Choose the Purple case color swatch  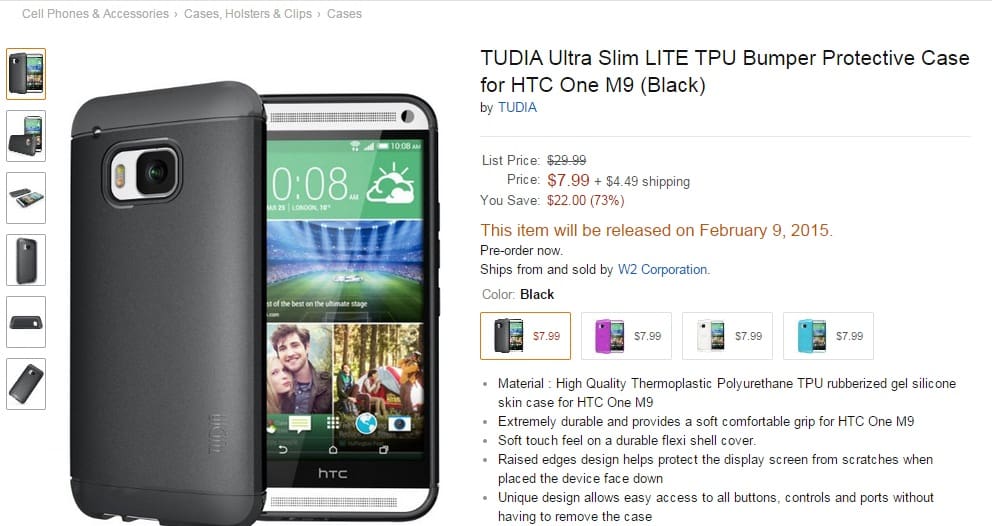(x=626, y=336)
